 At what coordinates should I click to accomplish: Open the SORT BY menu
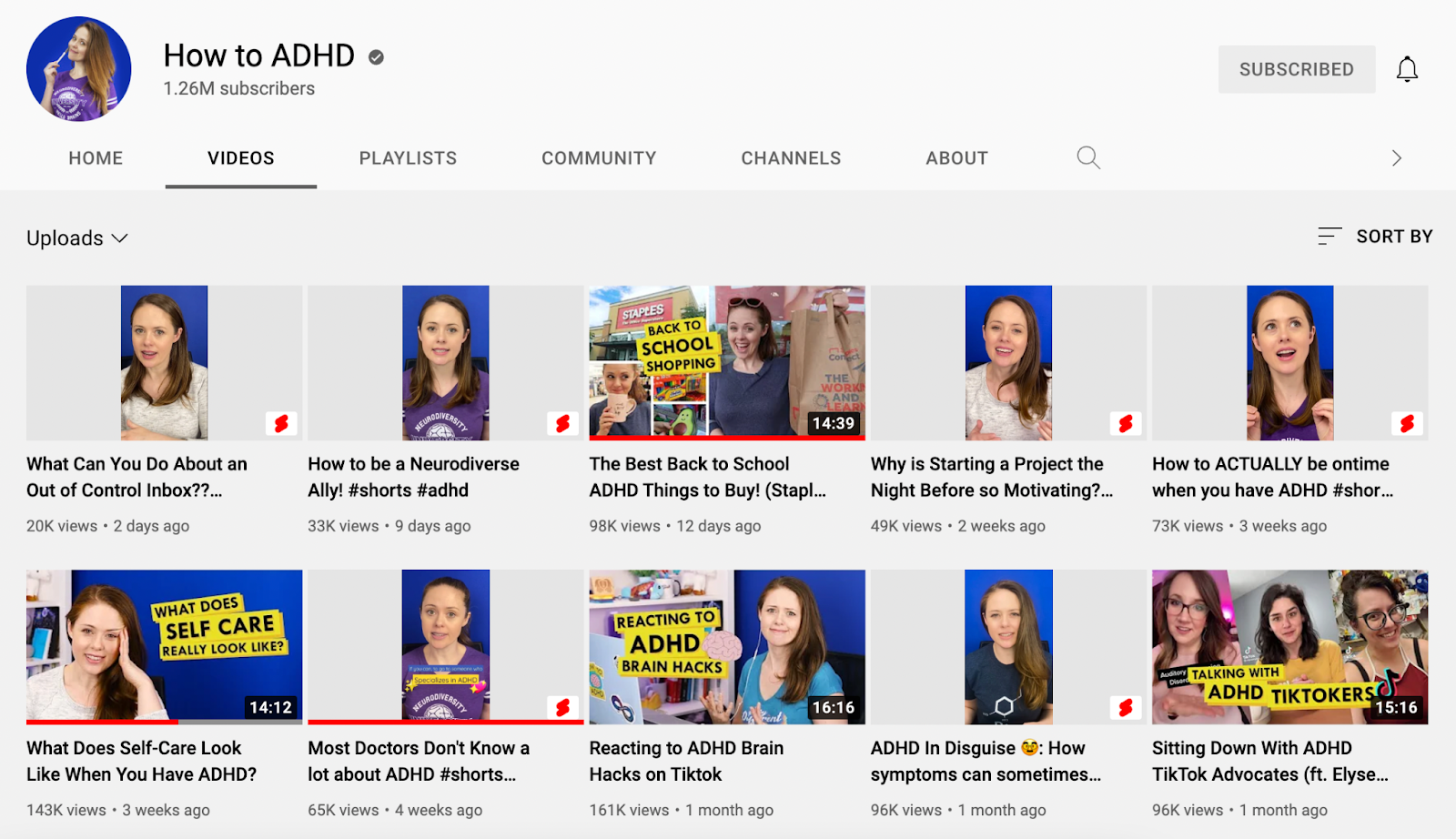pyautogui.click(x=1375, y=237)
